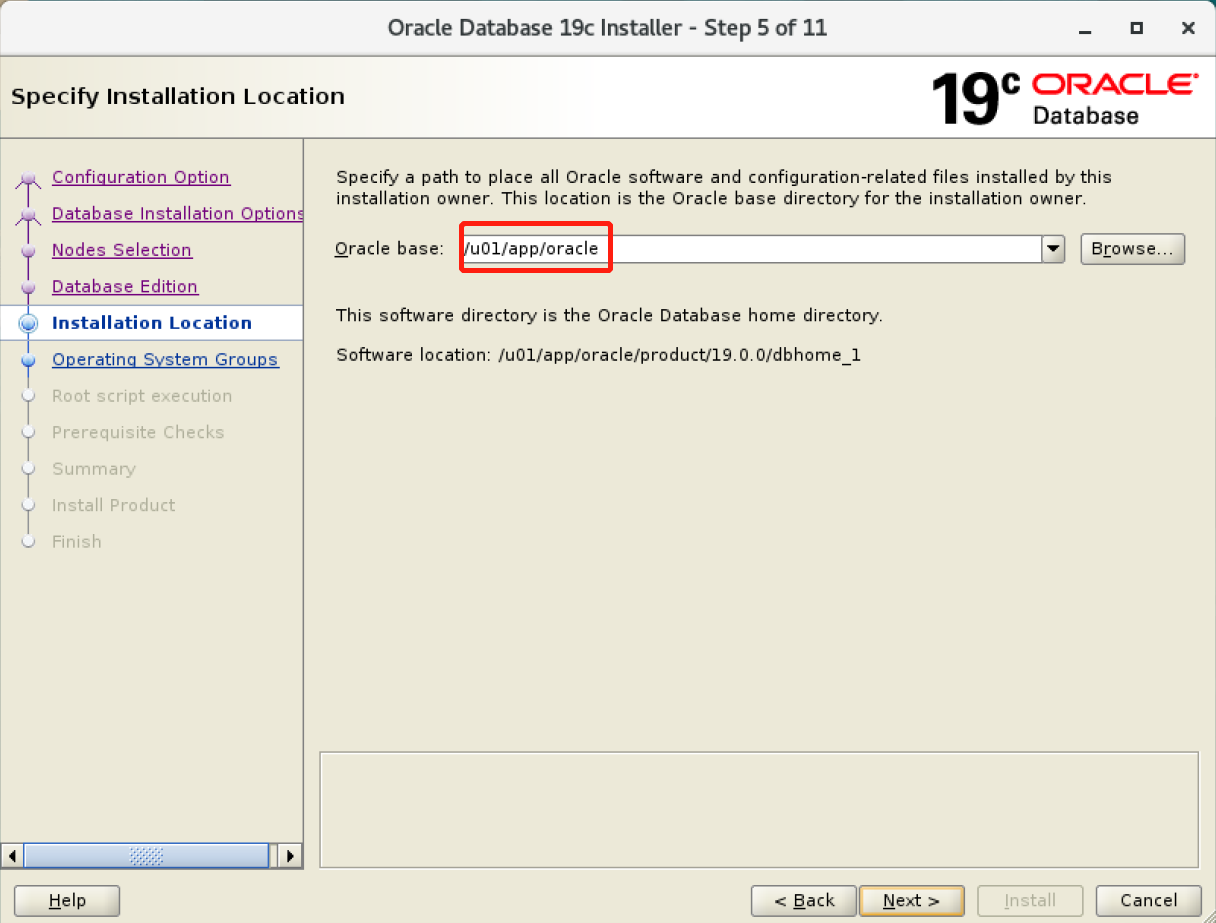Click the sidebar horizontal scrollbar thumb
This screenshot has height=923, width=1216.
pyautogui.click(x=146, y=856)
